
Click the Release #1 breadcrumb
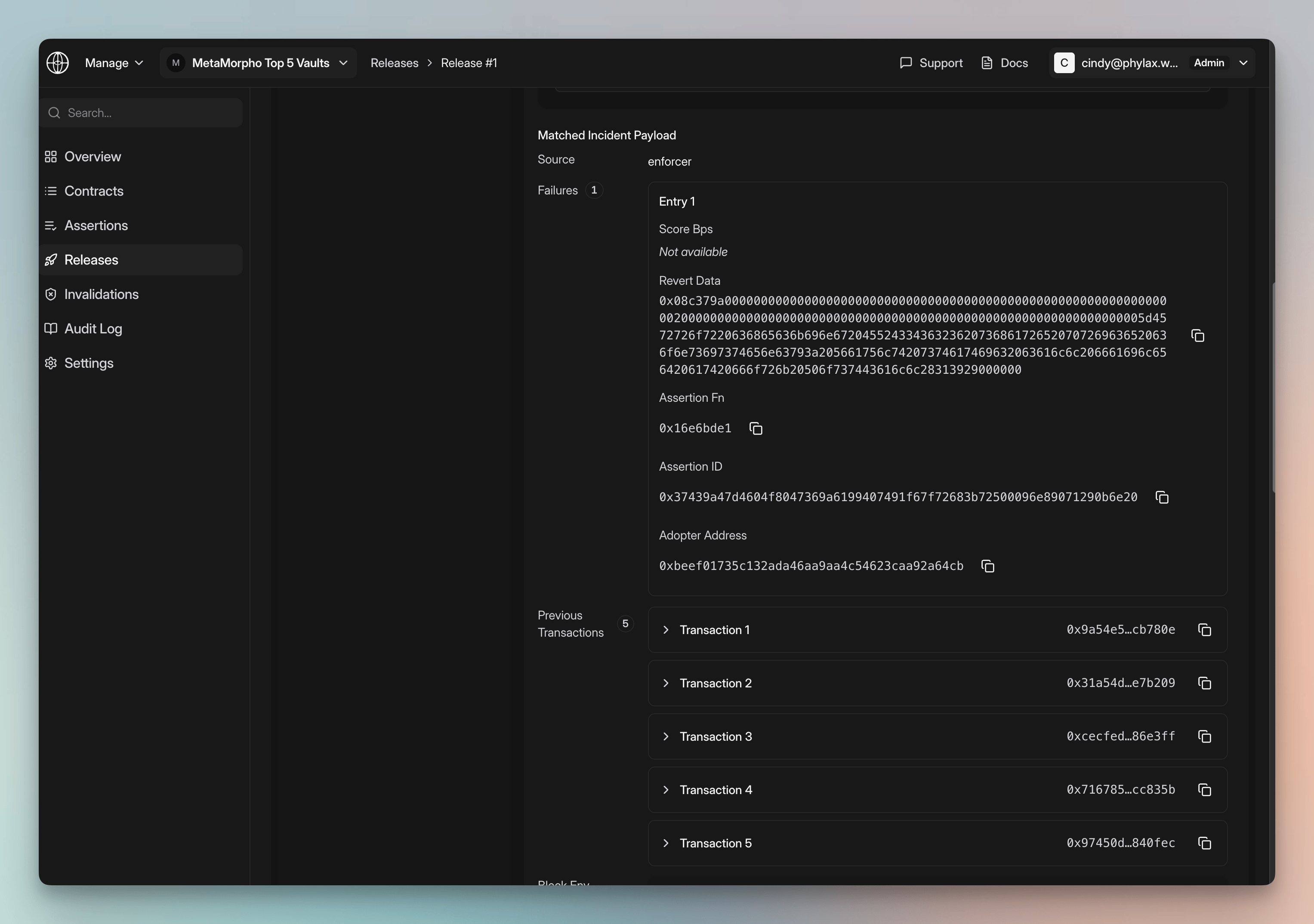pos(469,63)
